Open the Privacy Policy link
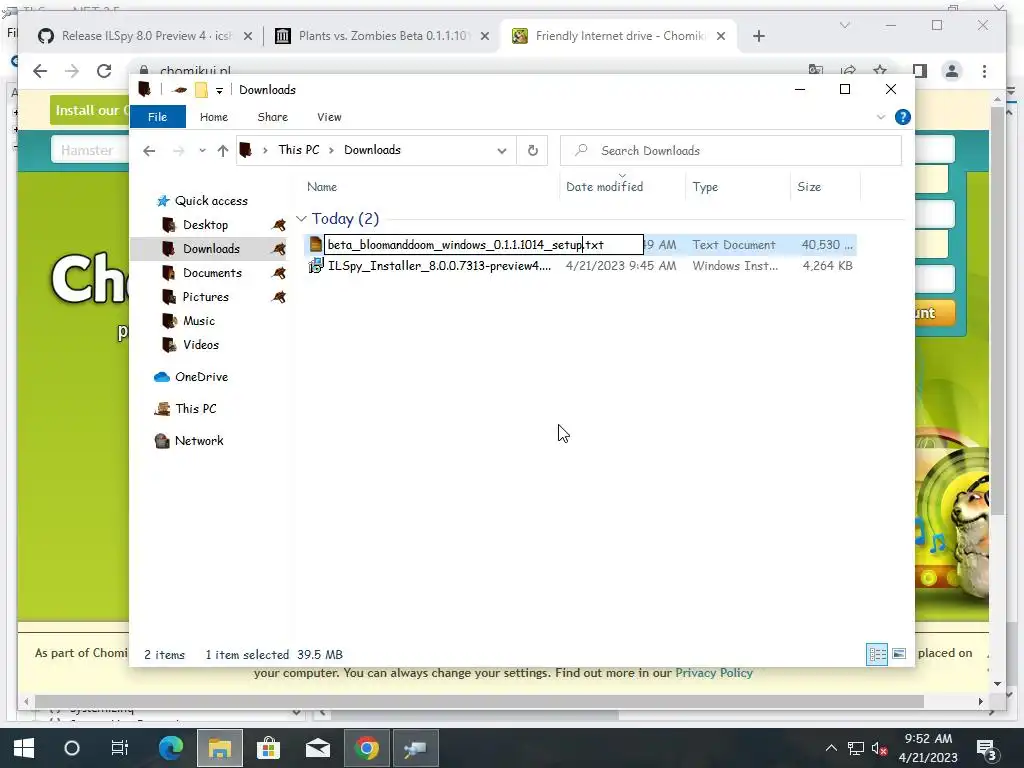This screenshot has width=1024, height=768. (713, 673)
